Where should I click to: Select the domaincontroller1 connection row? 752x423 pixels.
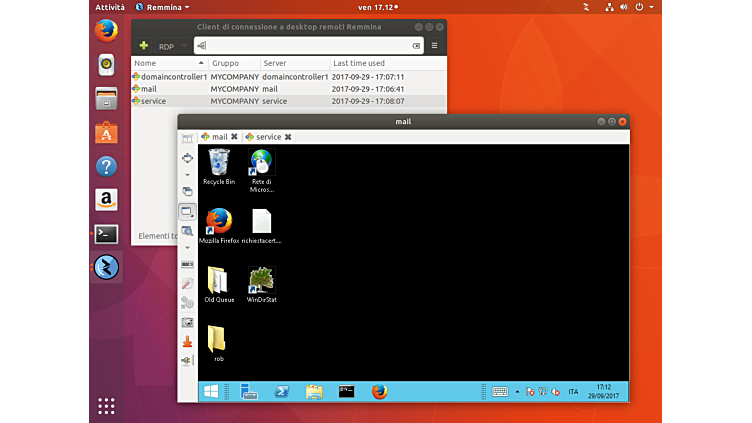point(170,76)
